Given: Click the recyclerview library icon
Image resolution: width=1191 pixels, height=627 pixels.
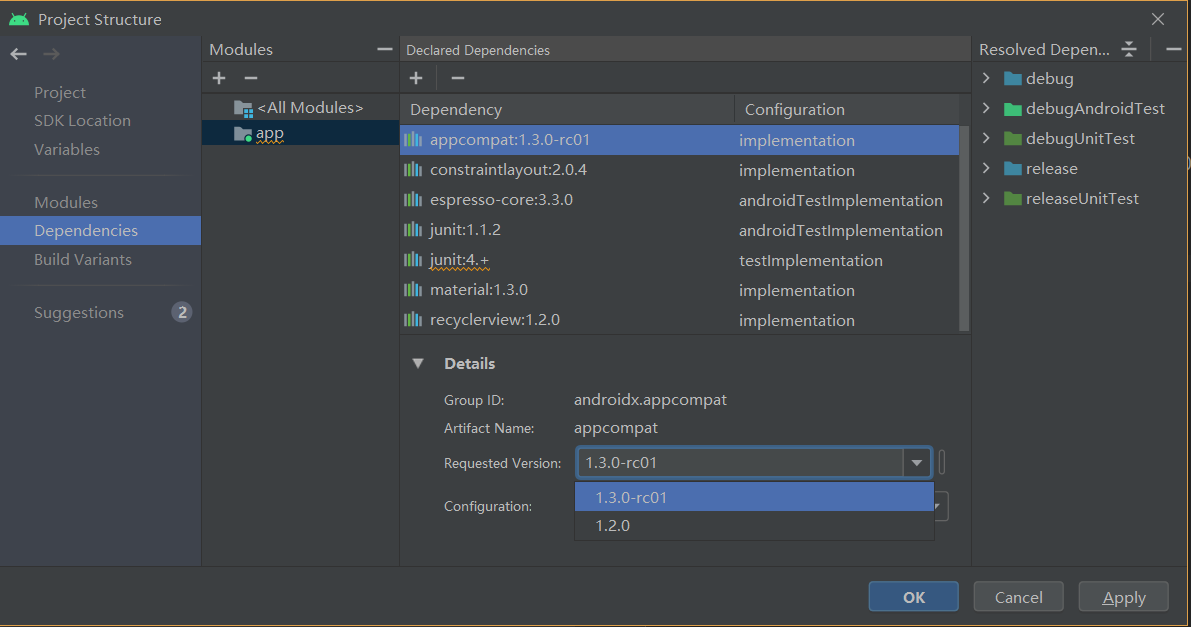Looking at the screenshot, I should coord(413,320).
